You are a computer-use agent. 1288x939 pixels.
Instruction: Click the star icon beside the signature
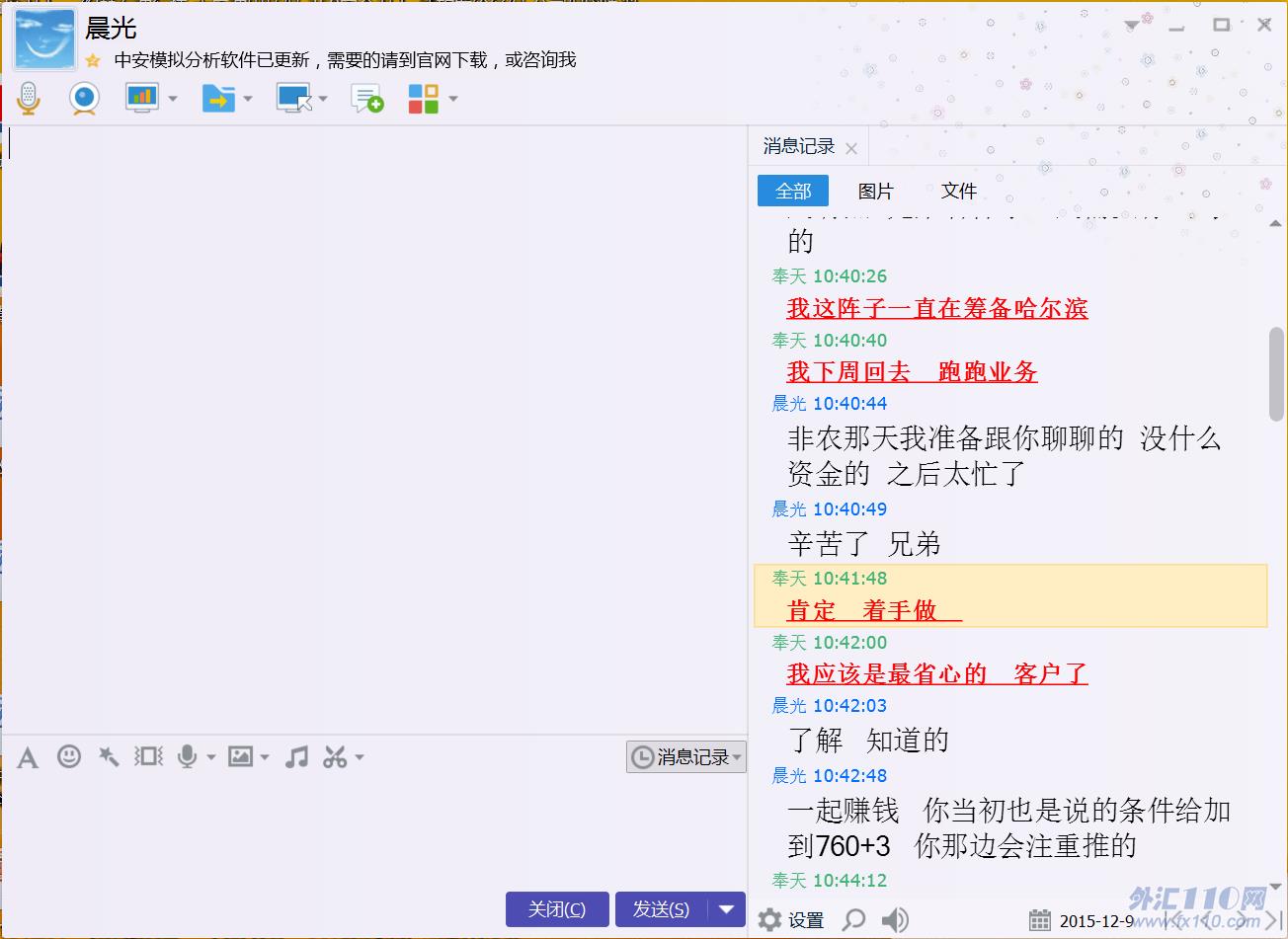[93, 61]
